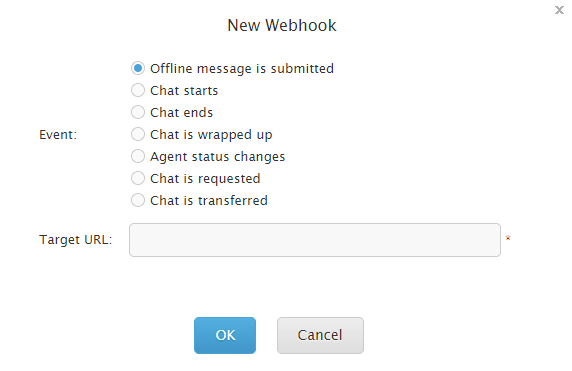The image size is (572, 371).
Task: Click the "Chat ends" label text
Action: [x=181, y=112]
